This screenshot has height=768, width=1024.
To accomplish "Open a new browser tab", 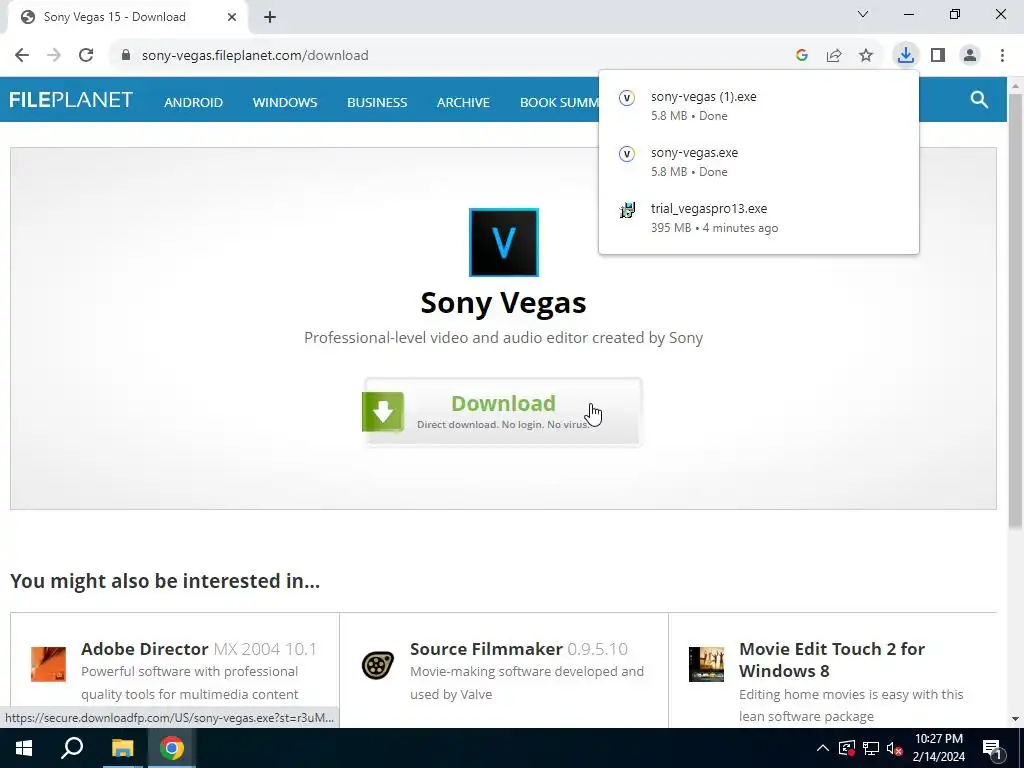I will click(270, 17).
